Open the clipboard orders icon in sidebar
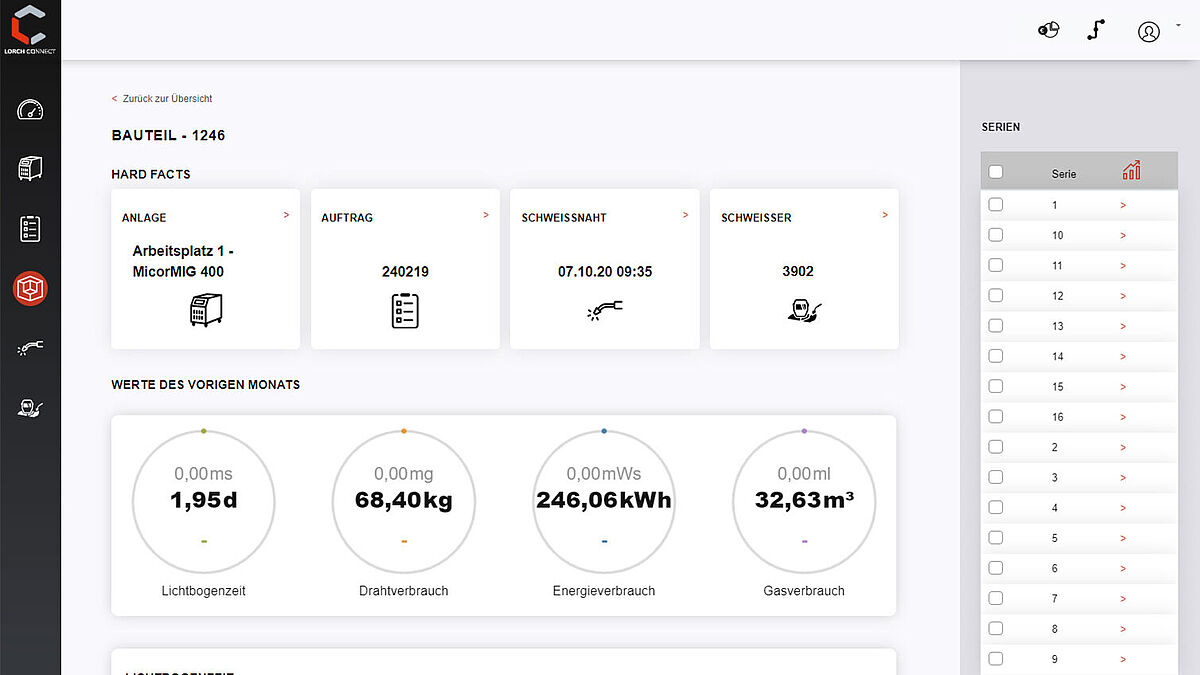Screen dimensions: 1200x675 30,228
